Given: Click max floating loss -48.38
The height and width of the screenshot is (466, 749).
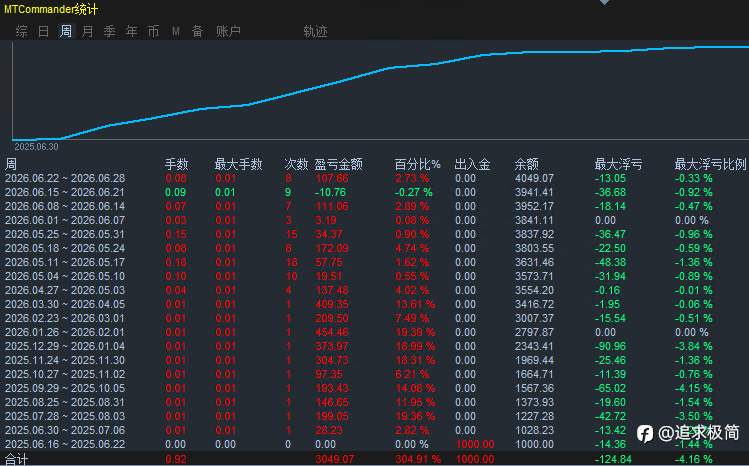Looking at the screenshot, I should [x=610, y=262].
